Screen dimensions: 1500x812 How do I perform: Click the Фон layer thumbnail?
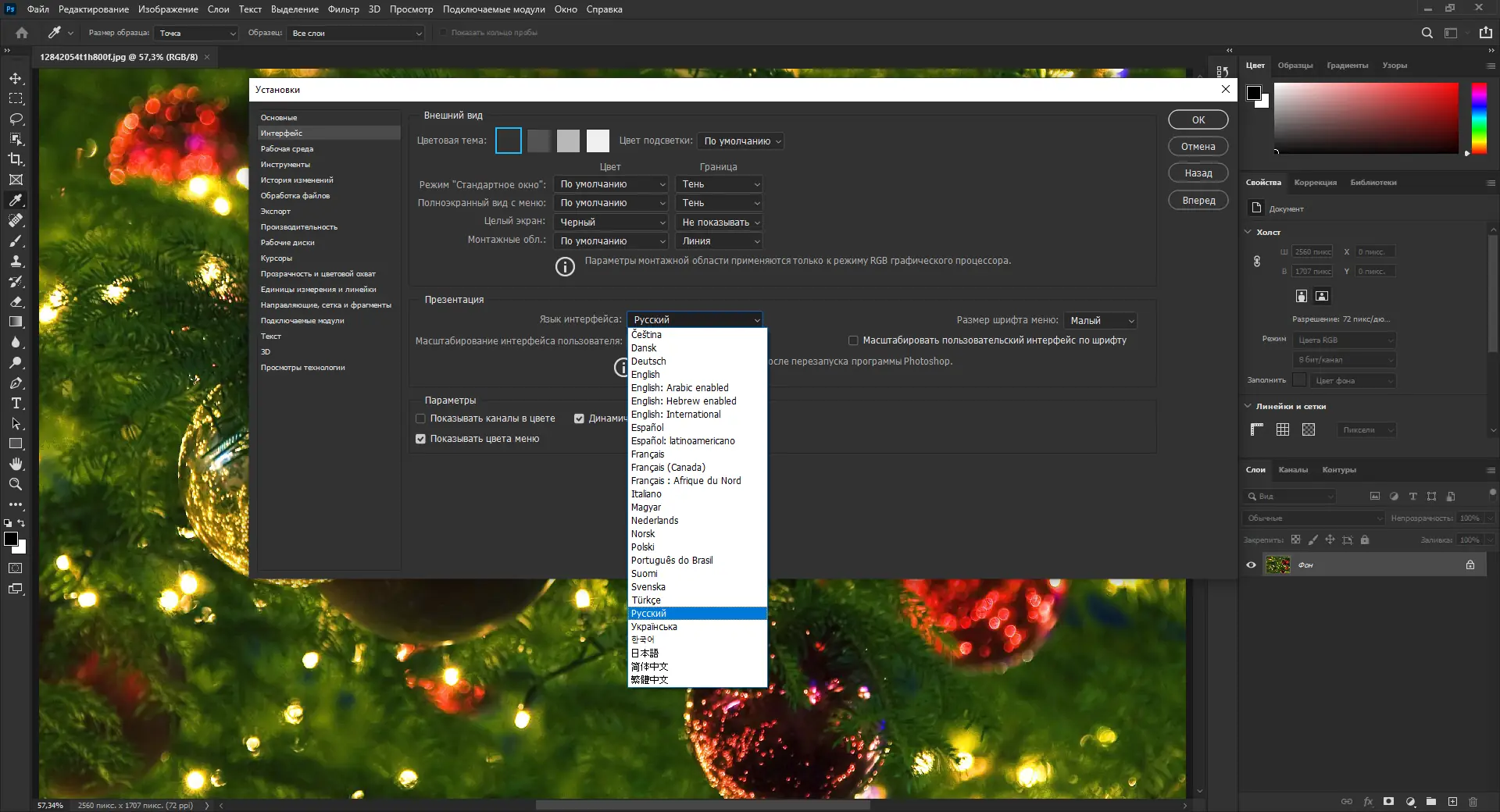tap(1278, 565)
